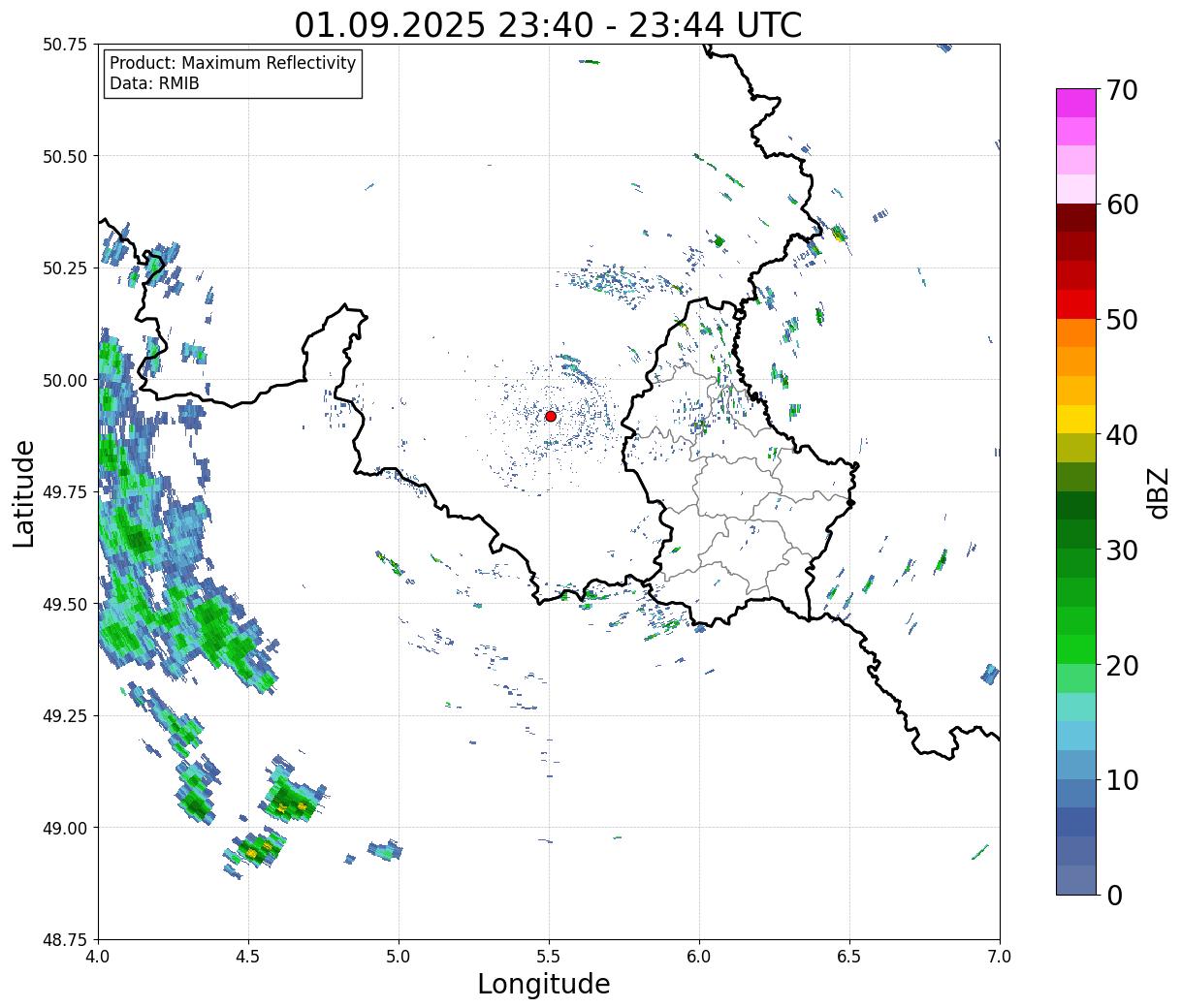Click the bright red 50 dBZ swatch
1182x1008 pixels.
(x=1076, y=304)
